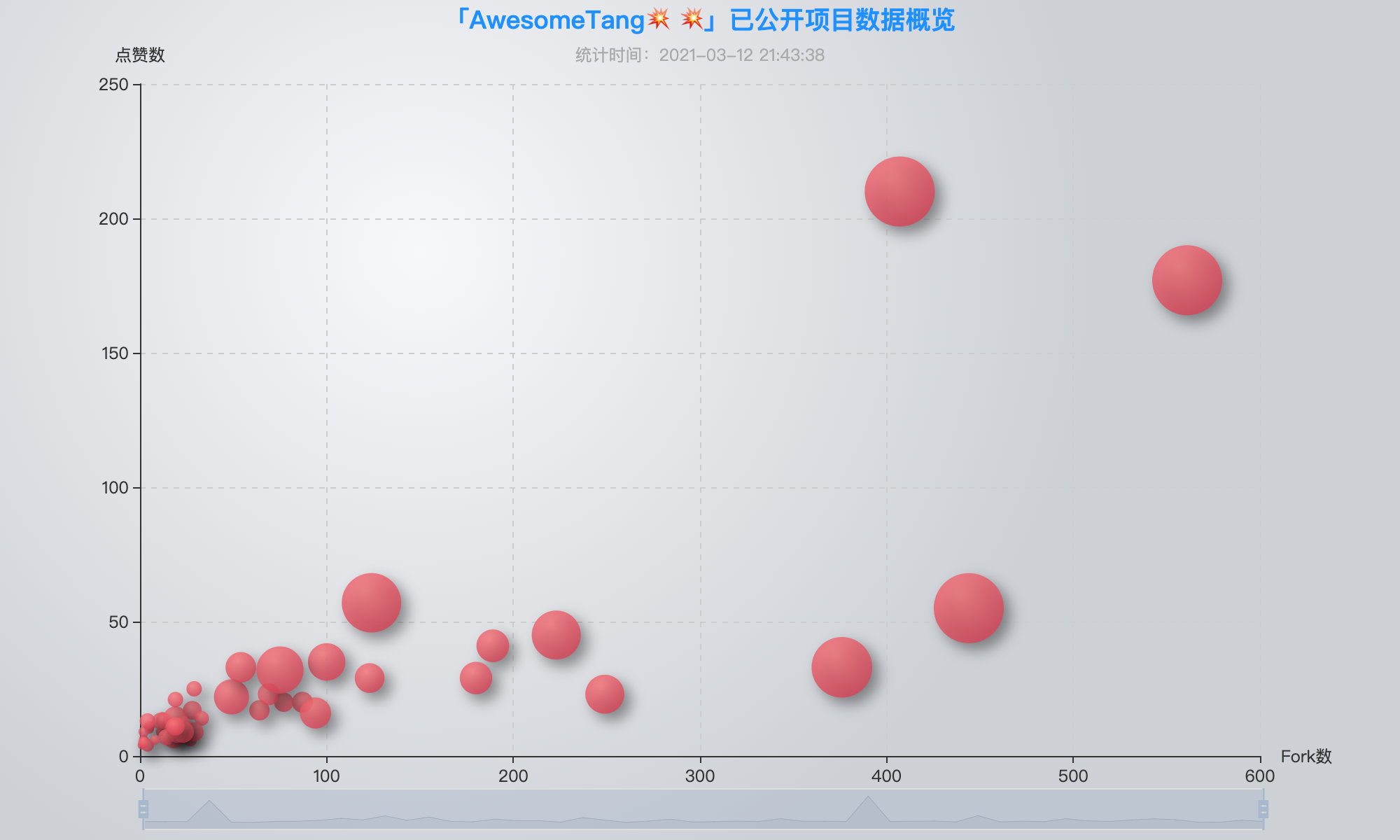Click the left handle of the dataZoom slider

point(144,809)
